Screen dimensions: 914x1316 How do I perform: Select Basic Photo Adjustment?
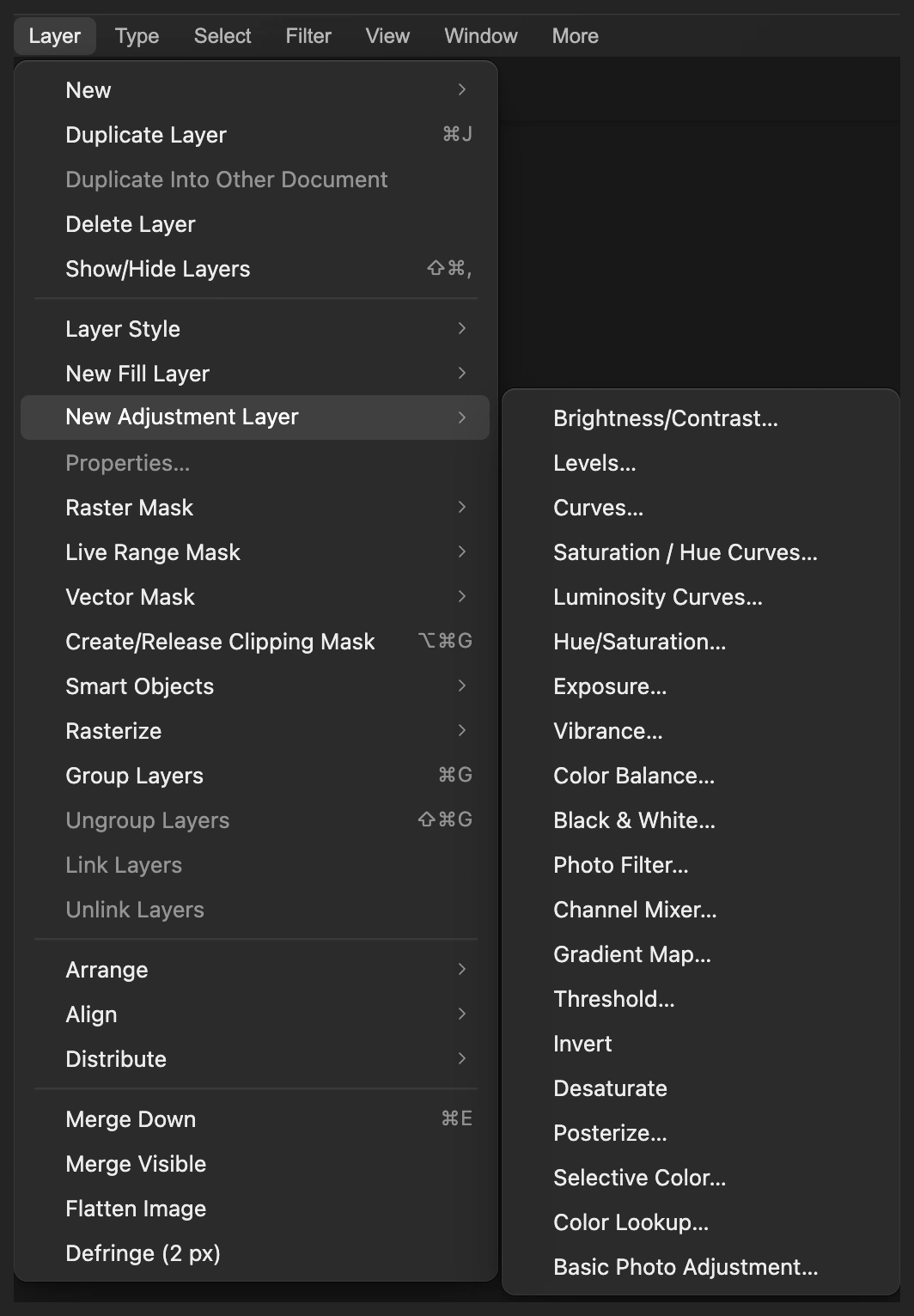click(x=700, y=1267)
